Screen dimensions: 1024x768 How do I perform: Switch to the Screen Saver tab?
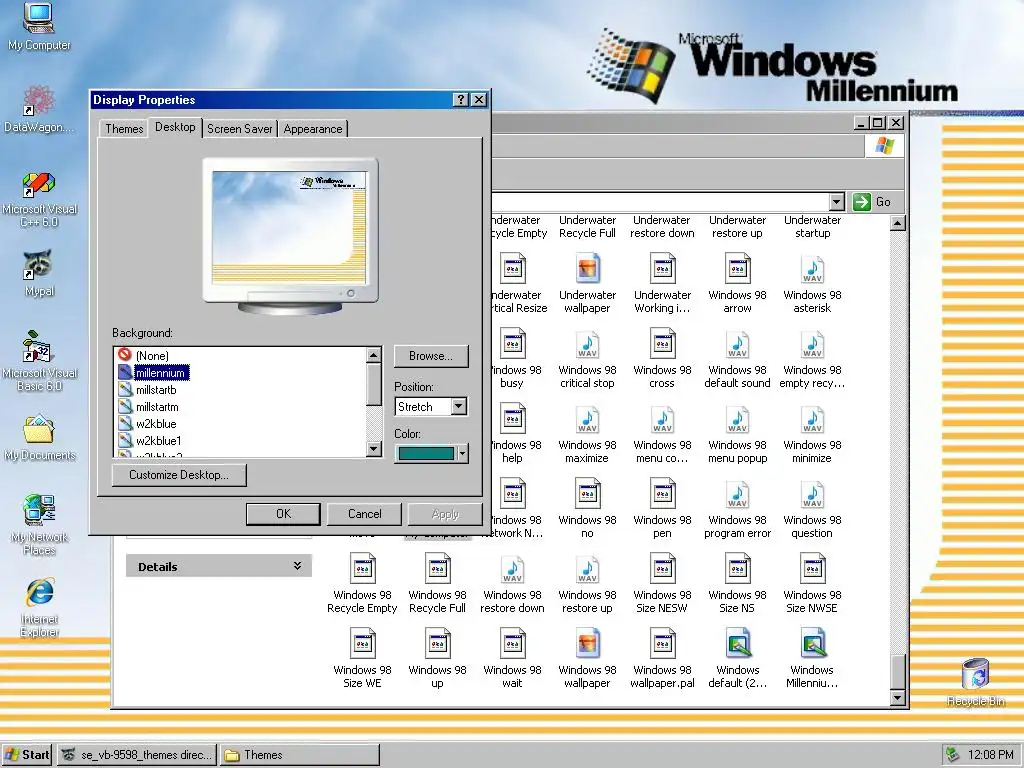click(x=240, y=129)
